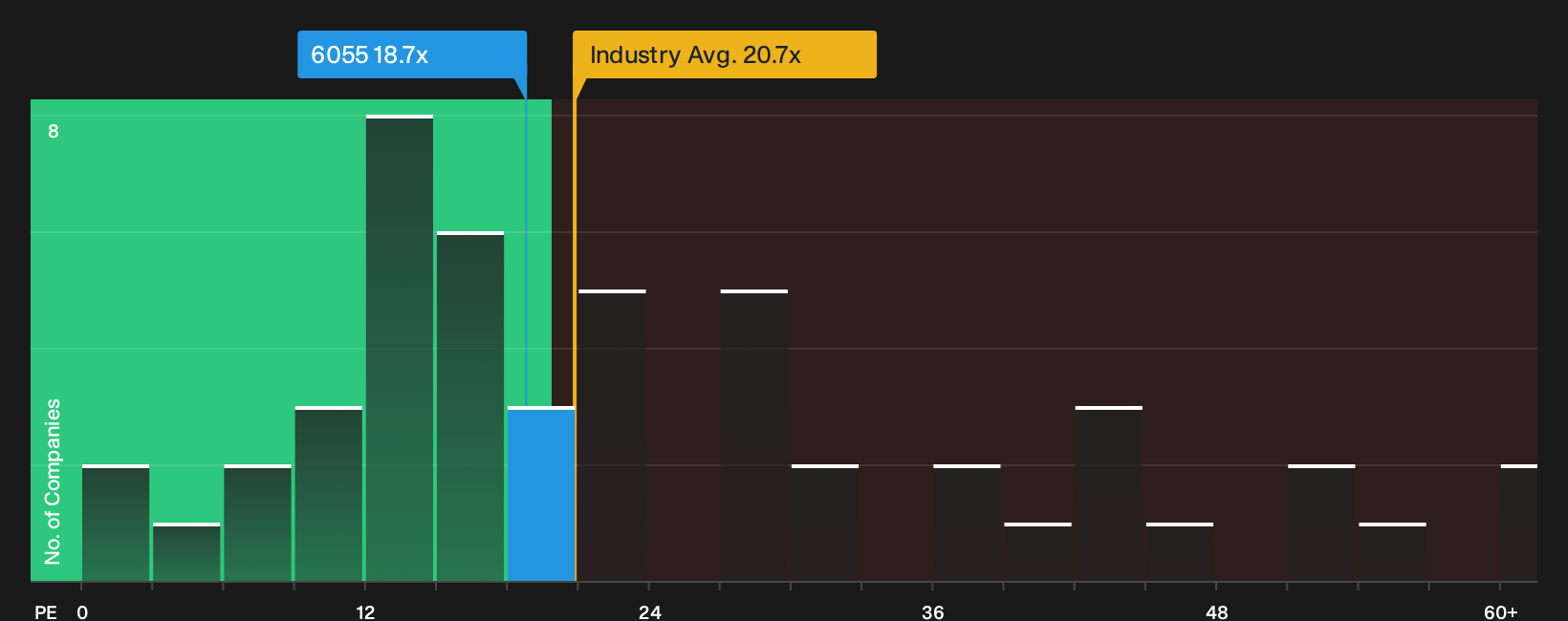Select the second-tallest bar left of blue bar
This screenshot has width=1568, height=621.
[470, 406]
